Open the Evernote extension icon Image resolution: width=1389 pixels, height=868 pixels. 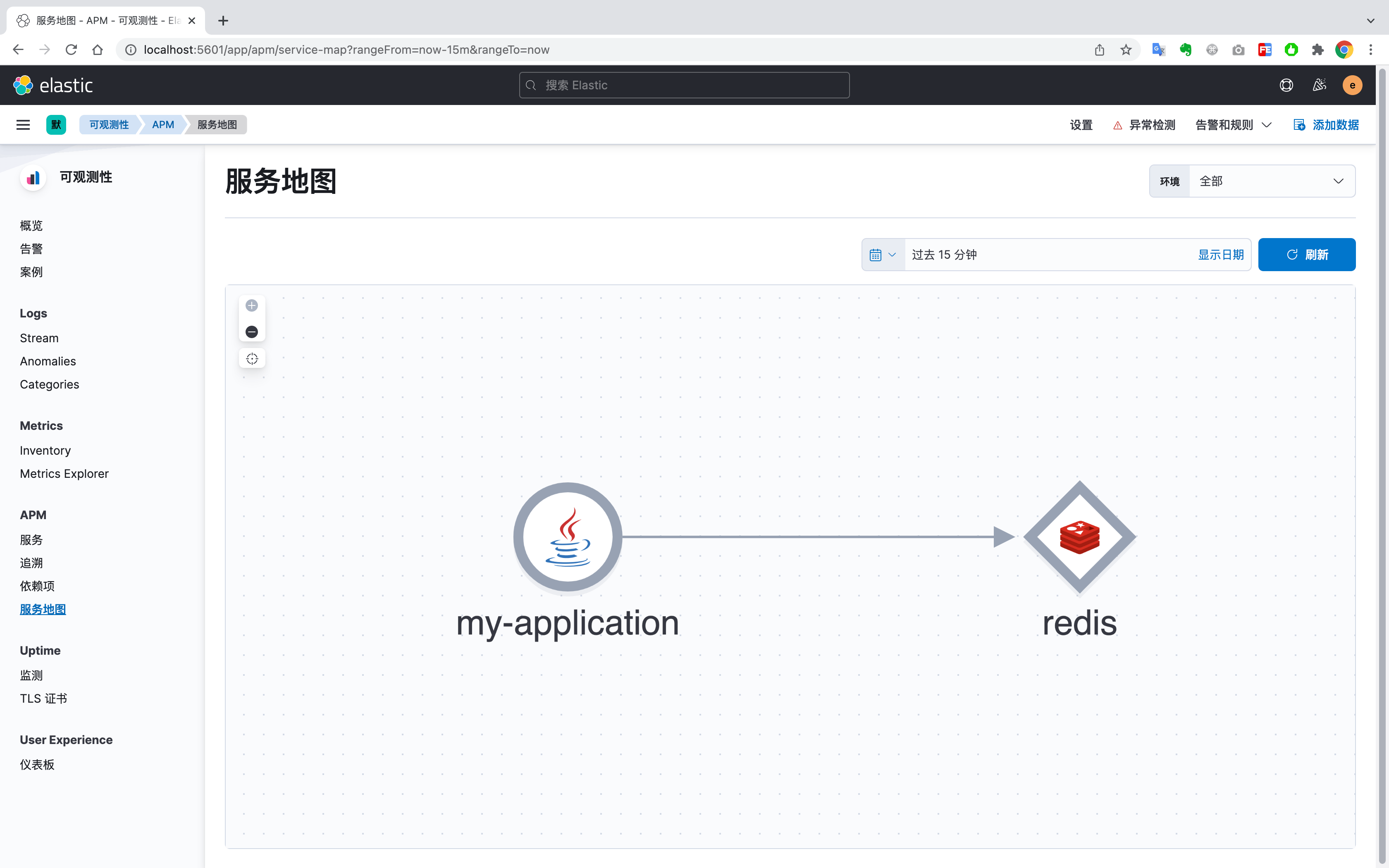coord(1185,50)
